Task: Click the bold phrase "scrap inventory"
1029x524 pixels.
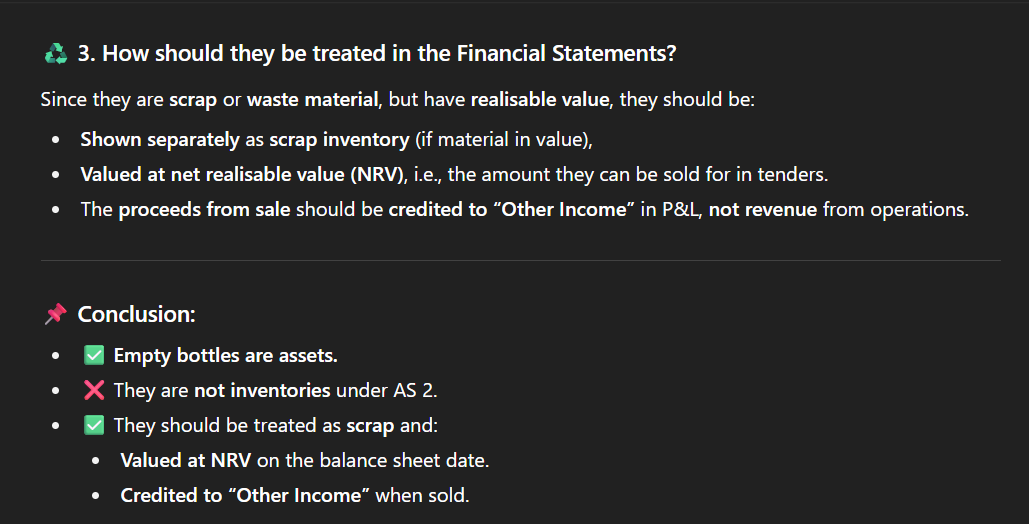Action: click(339, 140)
